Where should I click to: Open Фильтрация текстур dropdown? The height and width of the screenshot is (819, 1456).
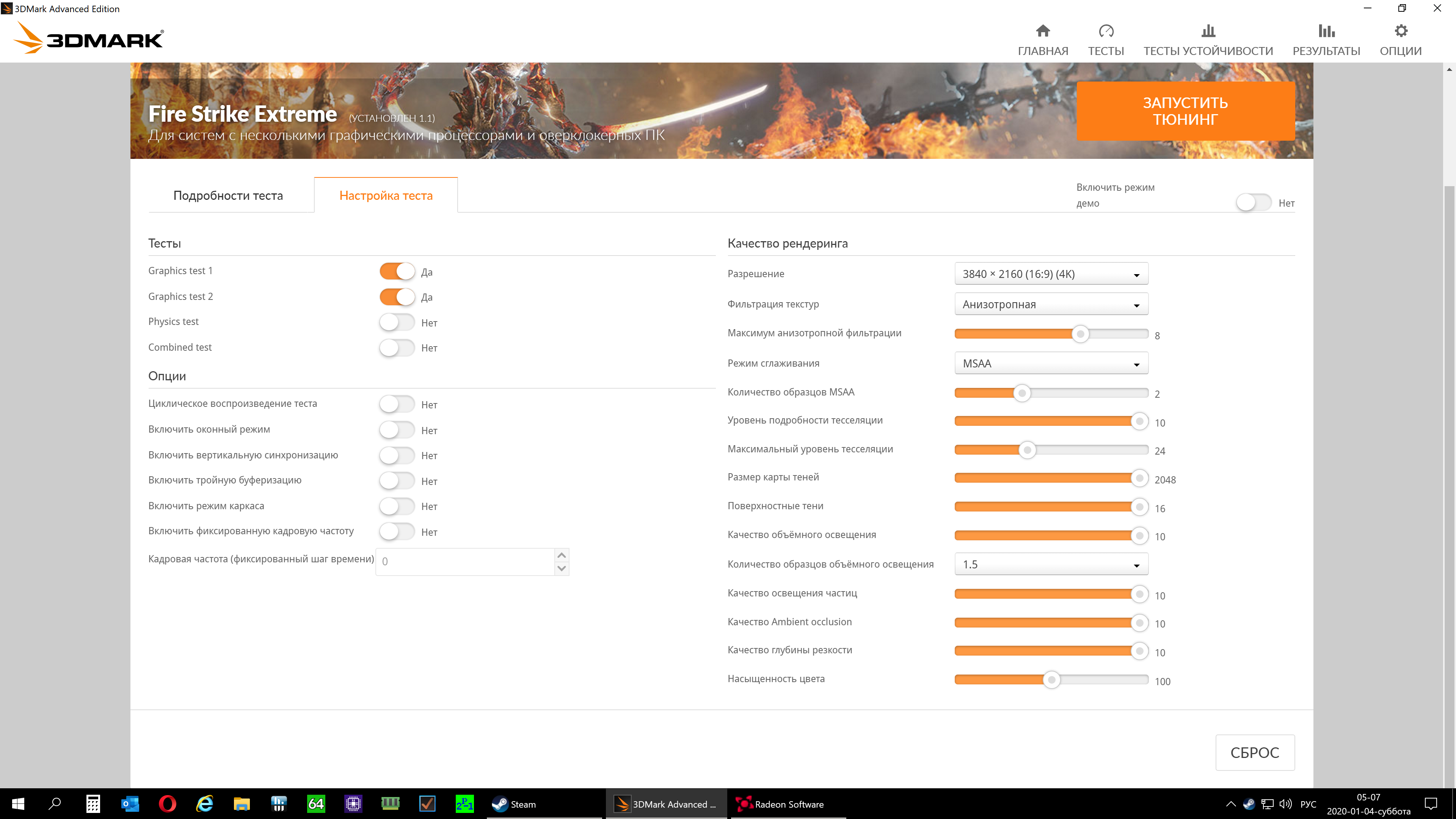click(x=1051, y=304)
